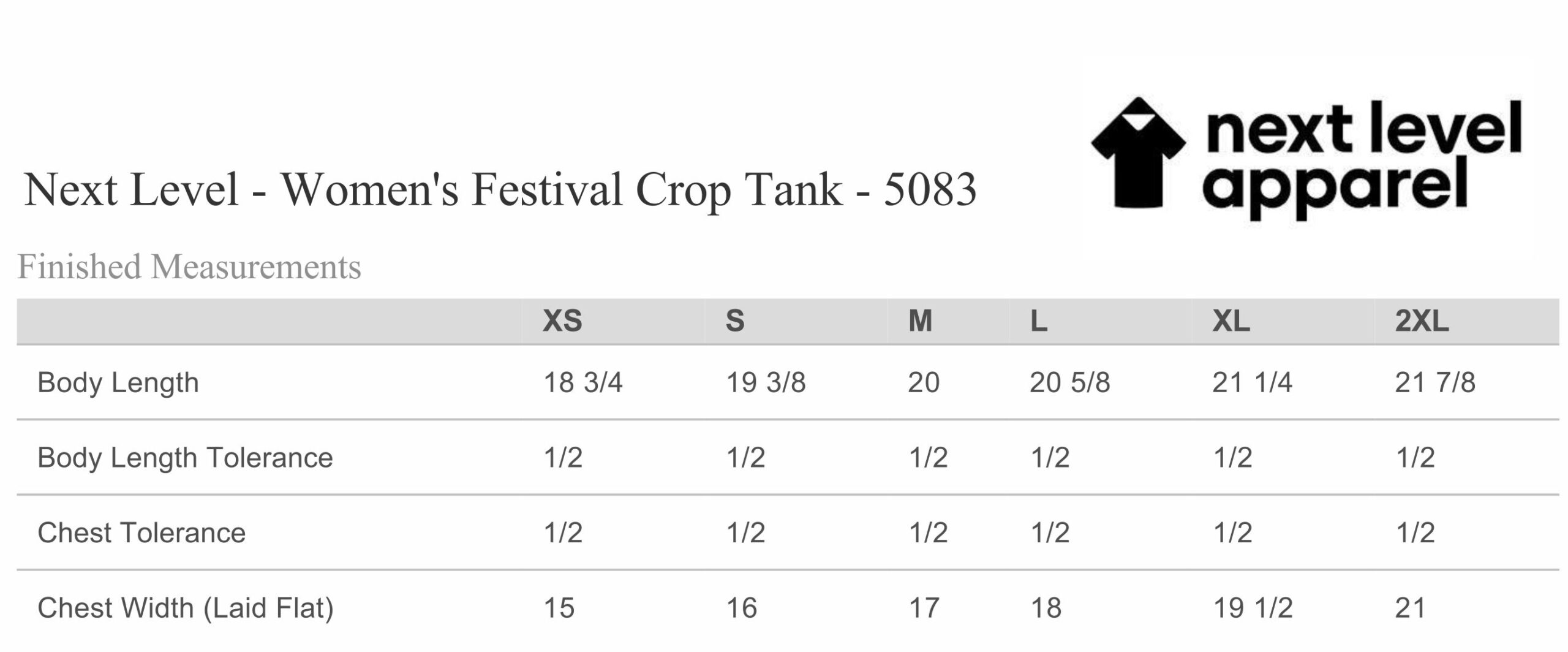1568x652 pixels.
Task: Click the Chest Tolerance row label
Action: [x=141, y=533]
